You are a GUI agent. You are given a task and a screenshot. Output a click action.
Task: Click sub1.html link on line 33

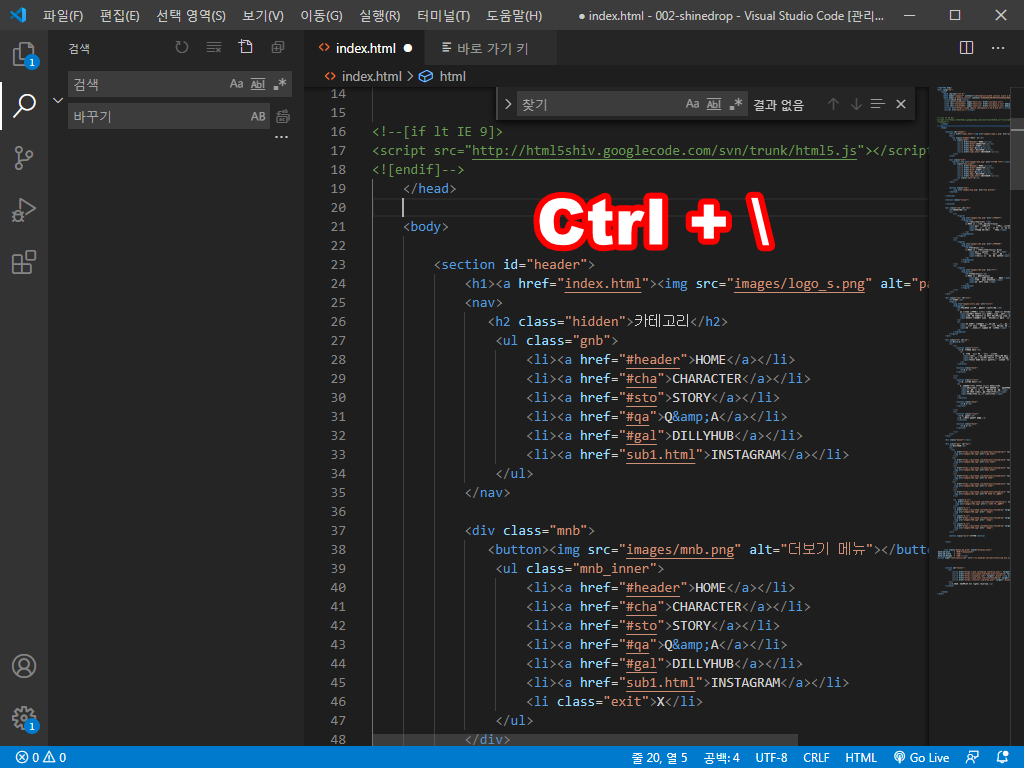(x=660, y=455)
